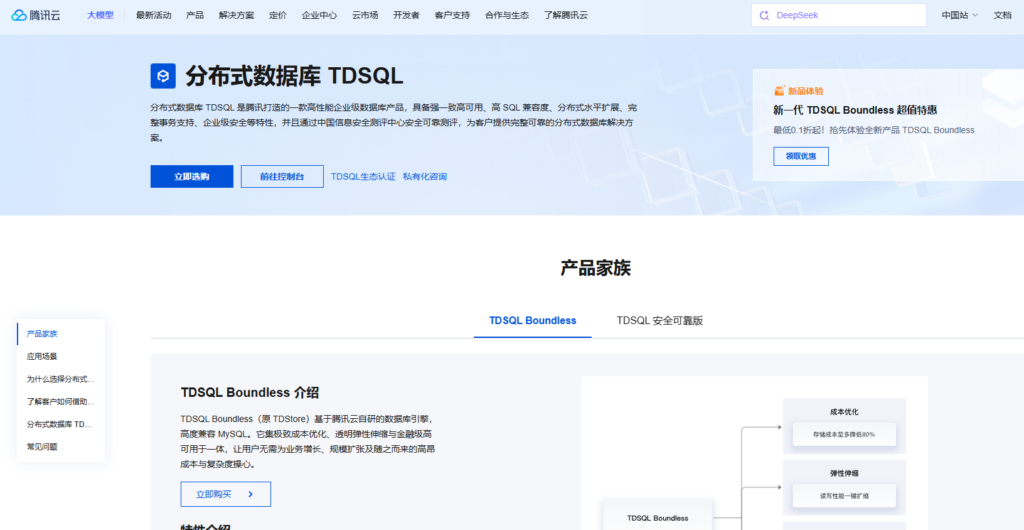Click the 立即购买 button
This screenshot has width=1024, height=530.
[225, 494]
